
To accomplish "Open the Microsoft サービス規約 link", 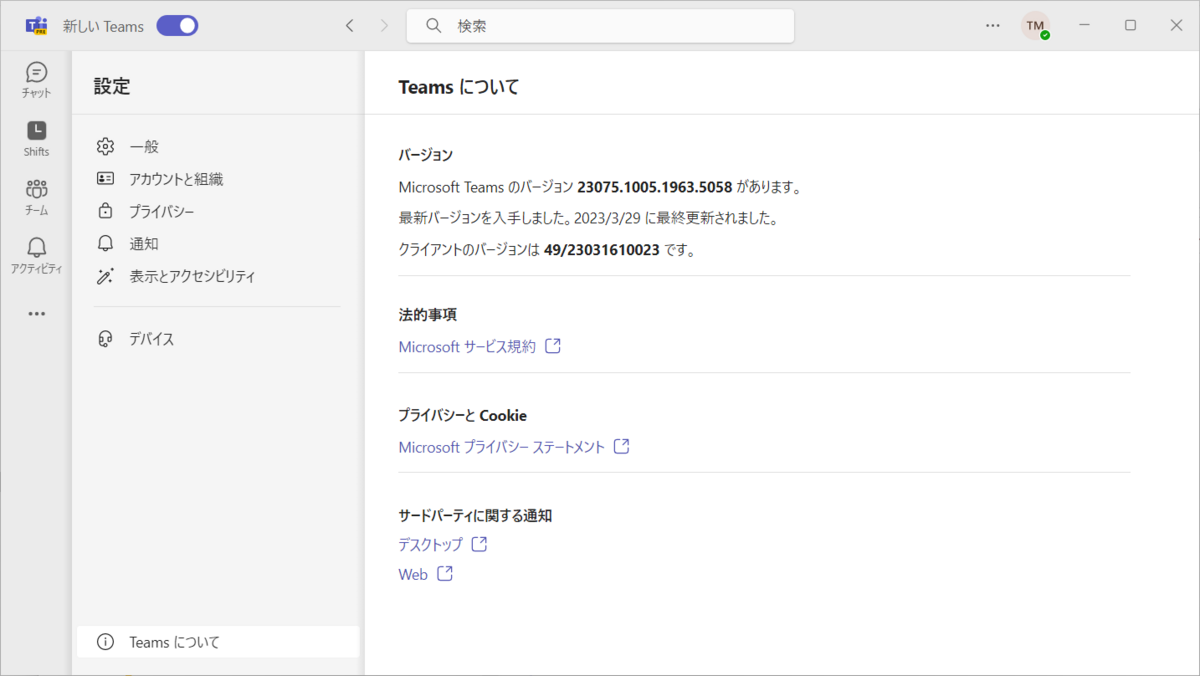I will [467, 347].
